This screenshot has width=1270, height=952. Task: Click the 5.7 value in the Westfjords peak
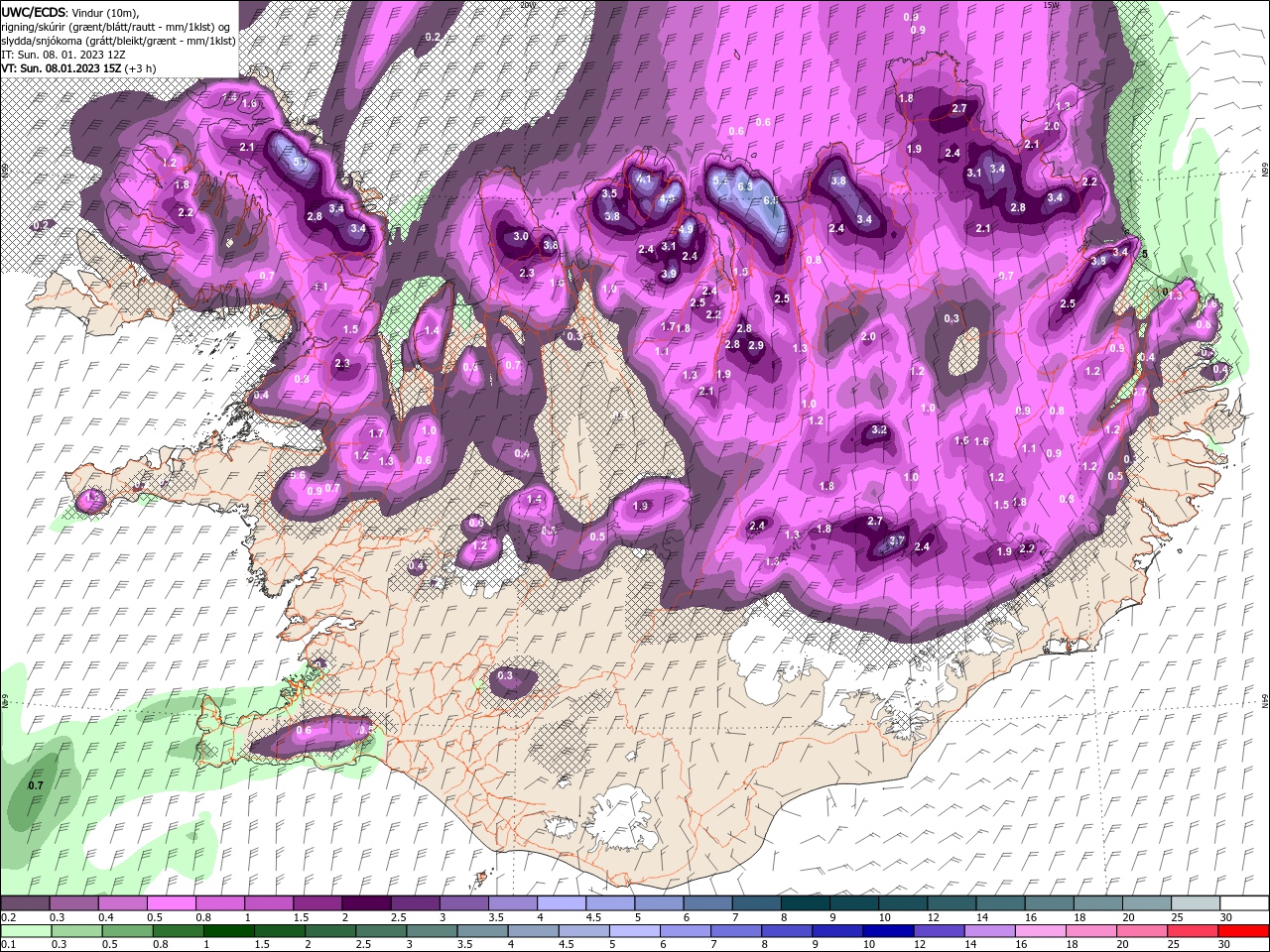[x=302, y=163]
